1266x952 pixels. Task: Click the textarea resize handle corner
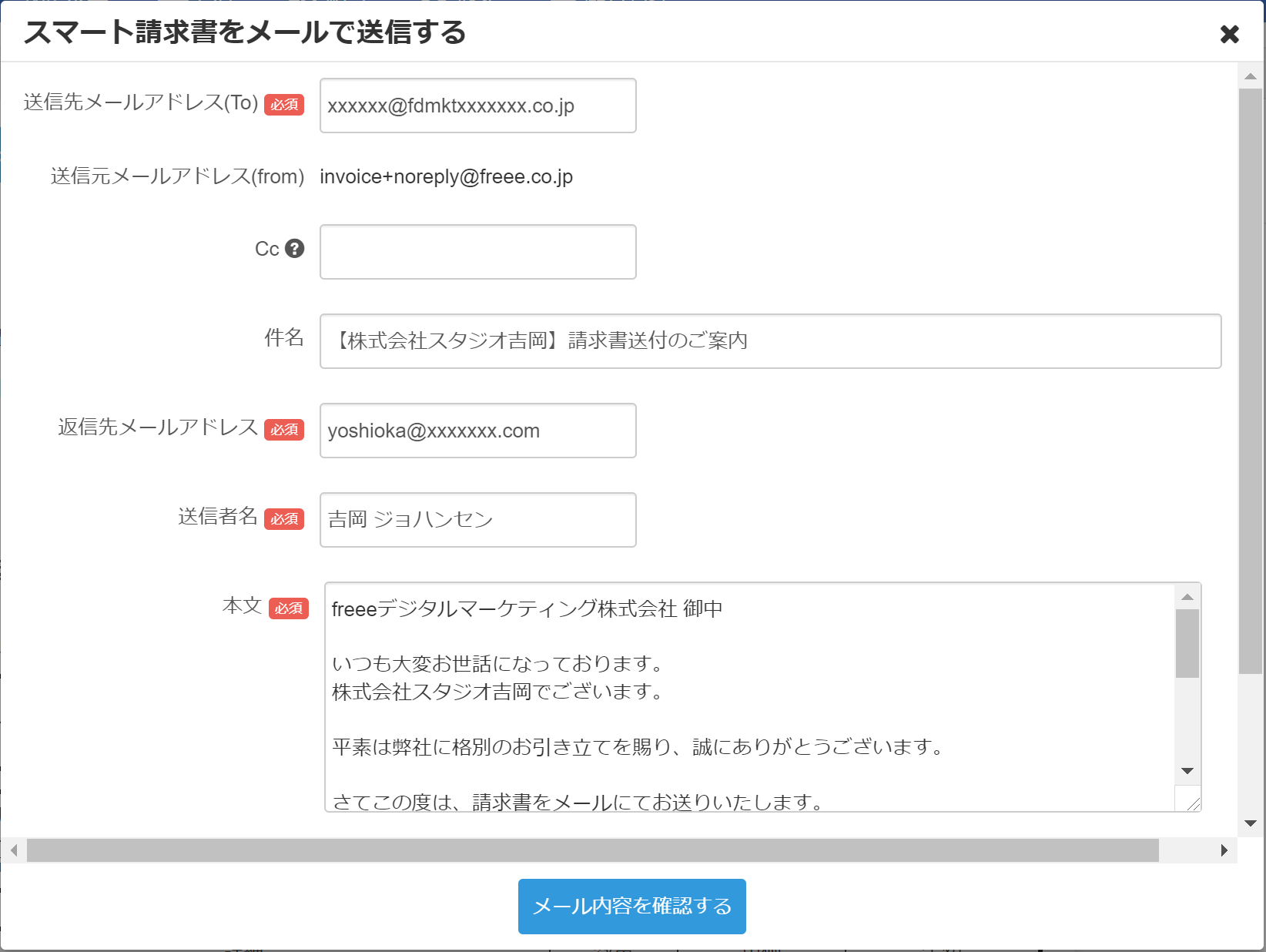pos(1193,803)
